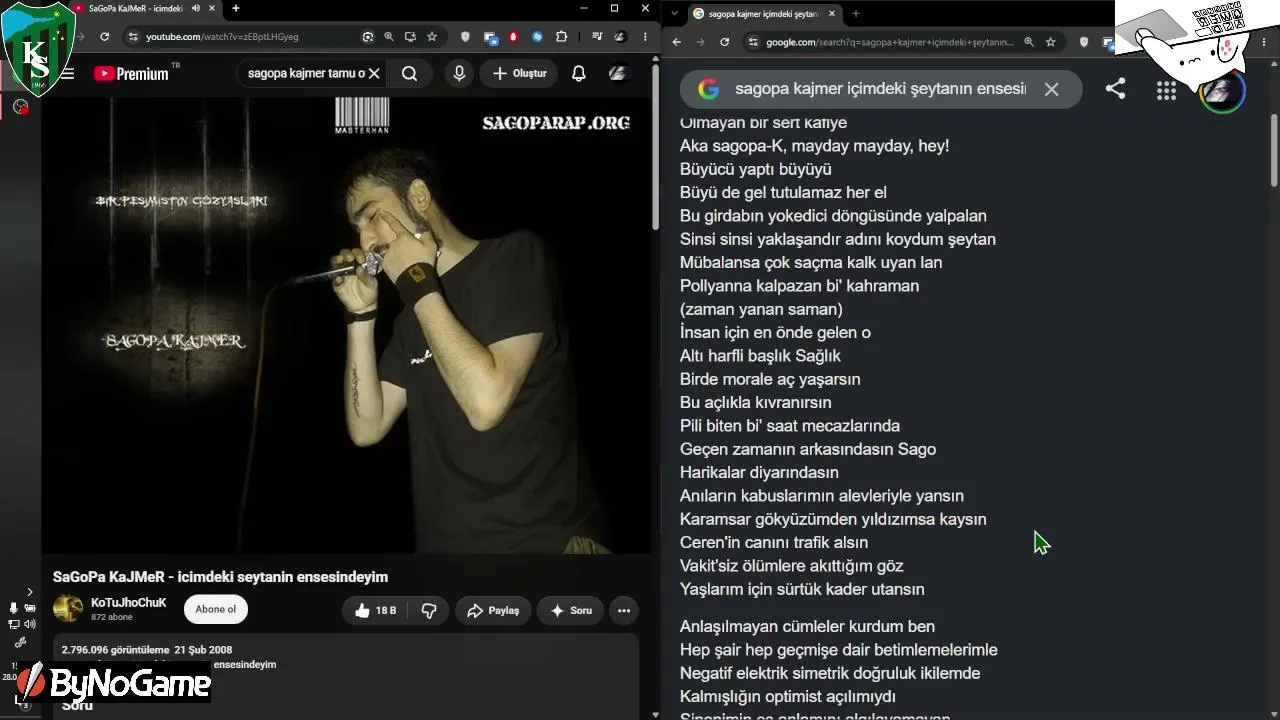Click the video player to pause playback
1280x720 pixels.
tap(346, 325)
